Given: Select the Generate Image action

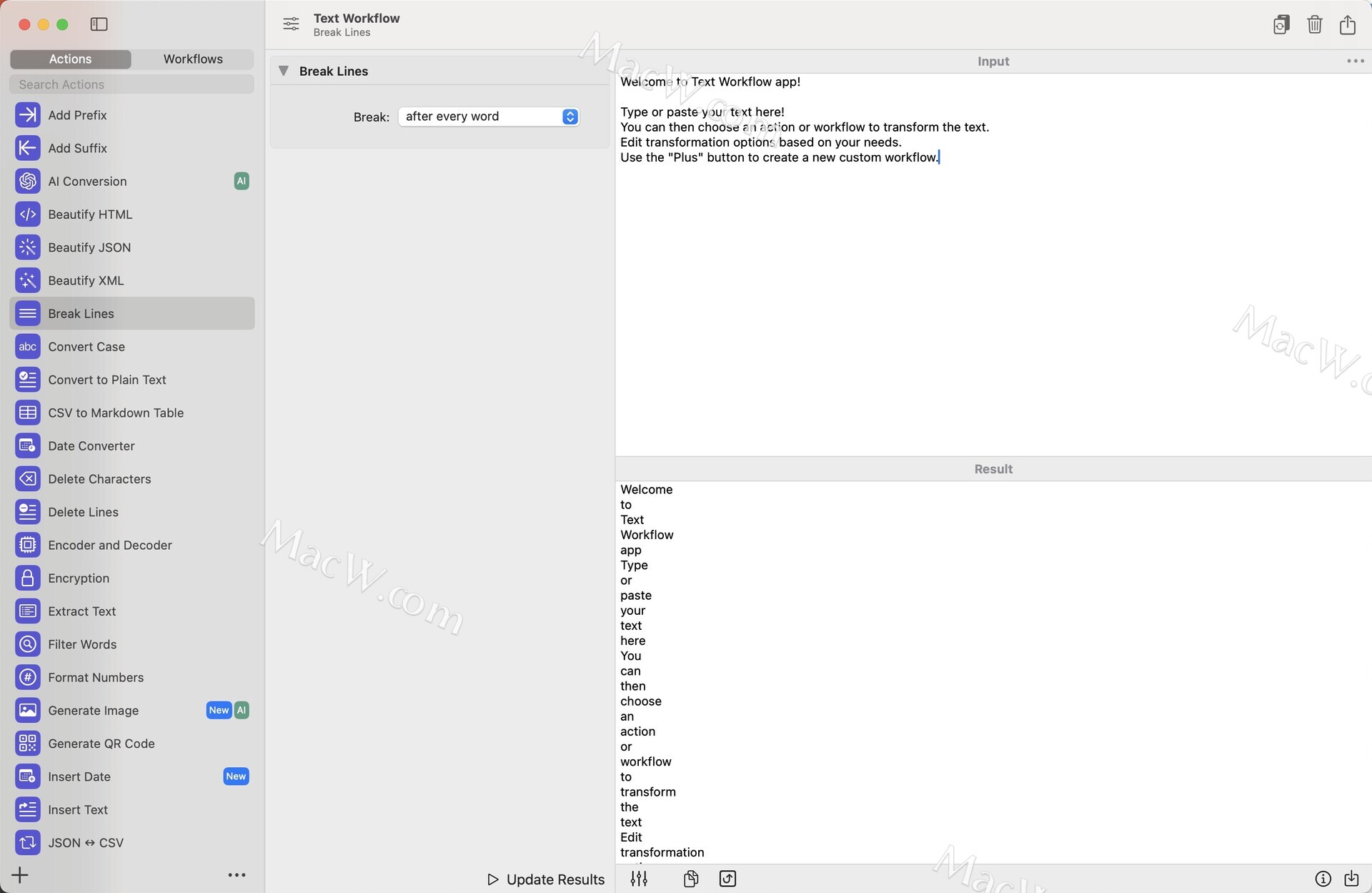Looking at the screenshot, I should pos(132,711).
